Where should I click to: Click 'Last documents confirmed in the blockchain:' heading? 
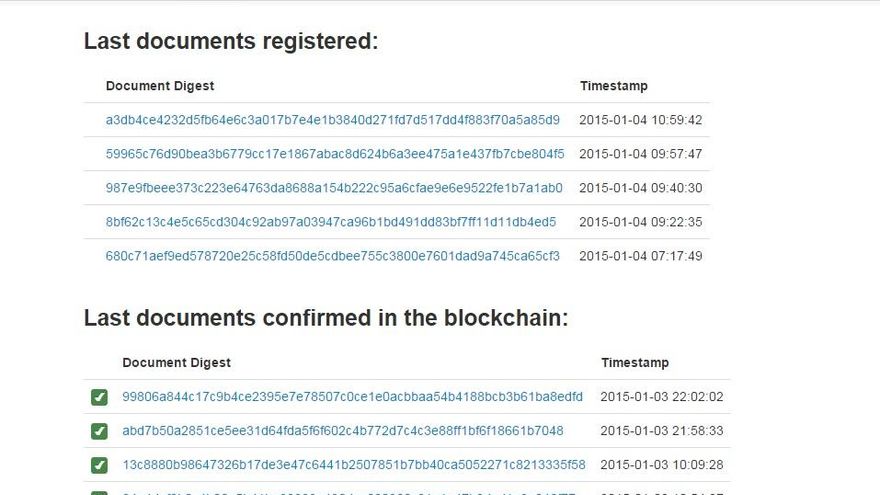(x=326, y=318)
